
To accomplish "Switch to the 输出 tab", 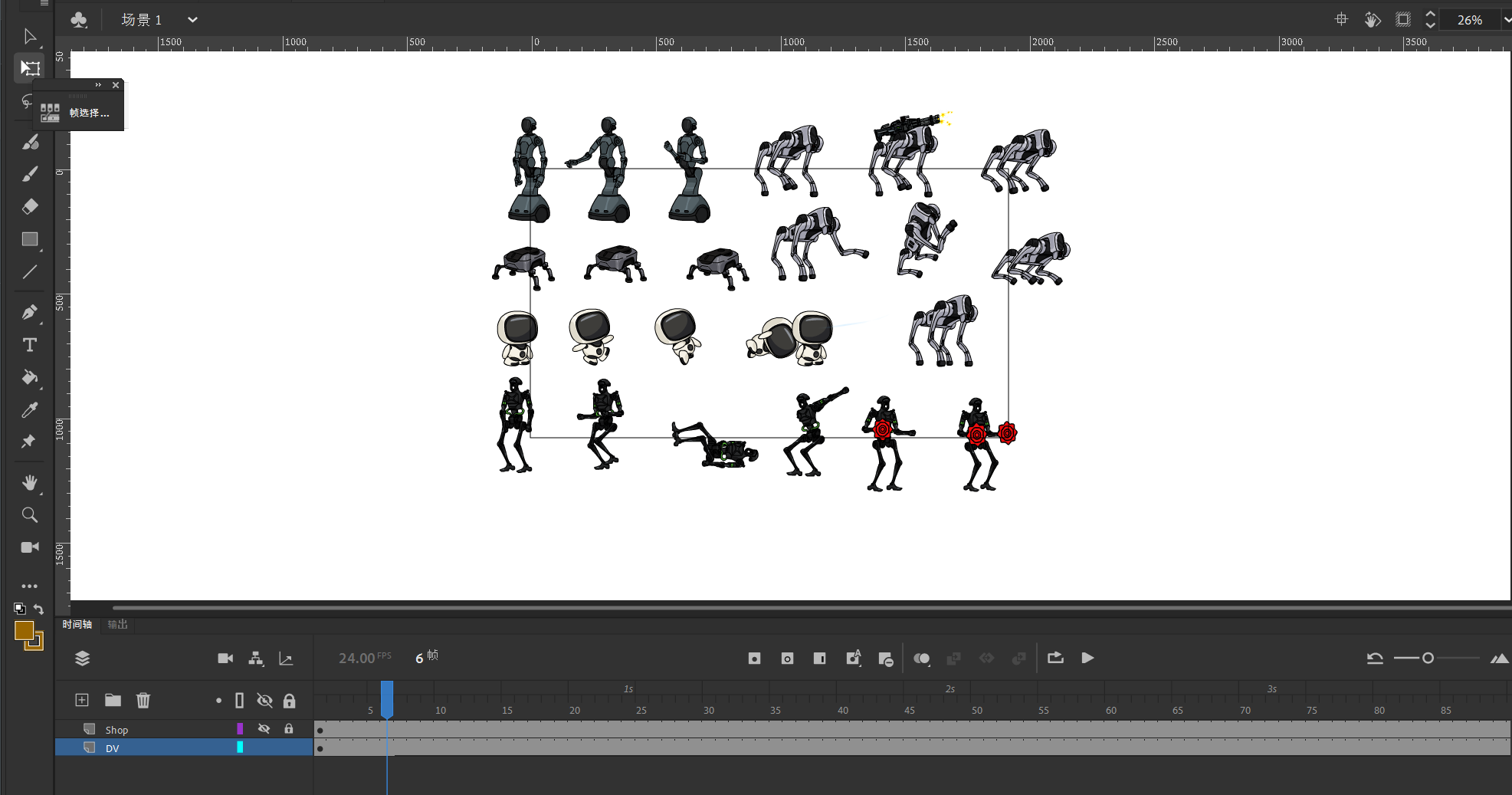I will pyautogui.click(x=117, y=625).
